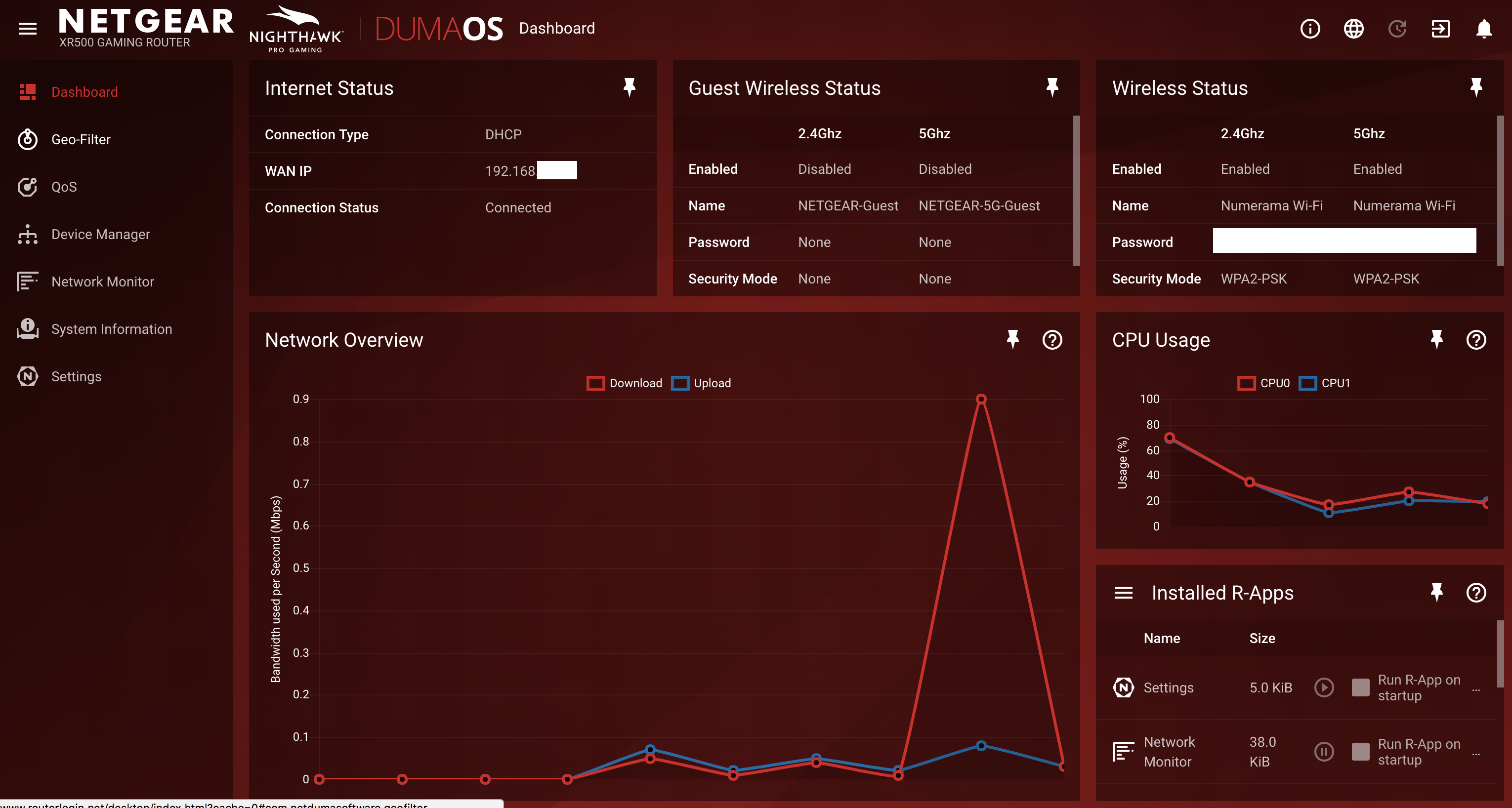Viewport: 1512px width, 808px height.
Task: Click the NETGEAR-5G-Guest network name
Action: pyautogui.click(x=979, y=205)
